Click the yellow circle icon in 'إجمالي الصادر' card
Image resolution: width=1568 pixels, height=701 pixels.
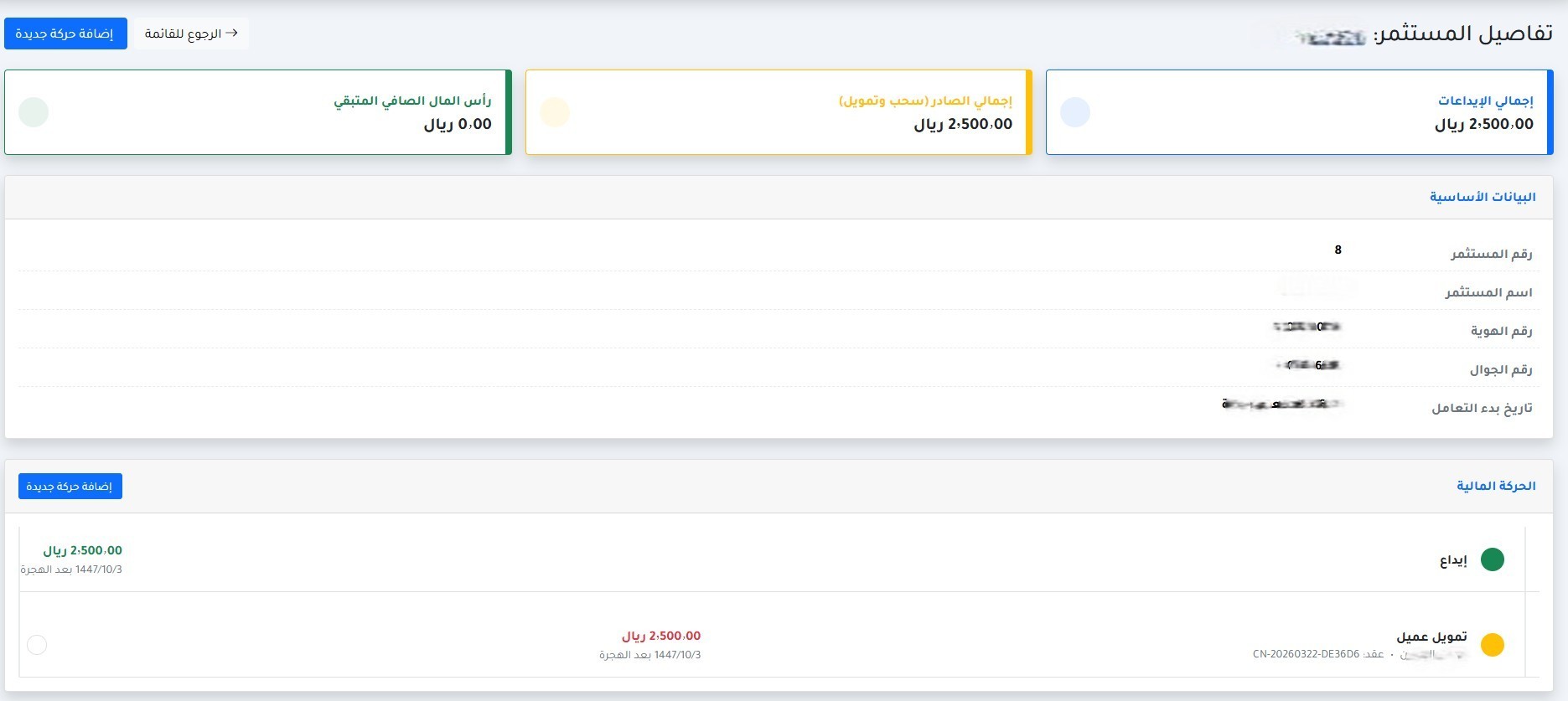(x=554, y=112)
